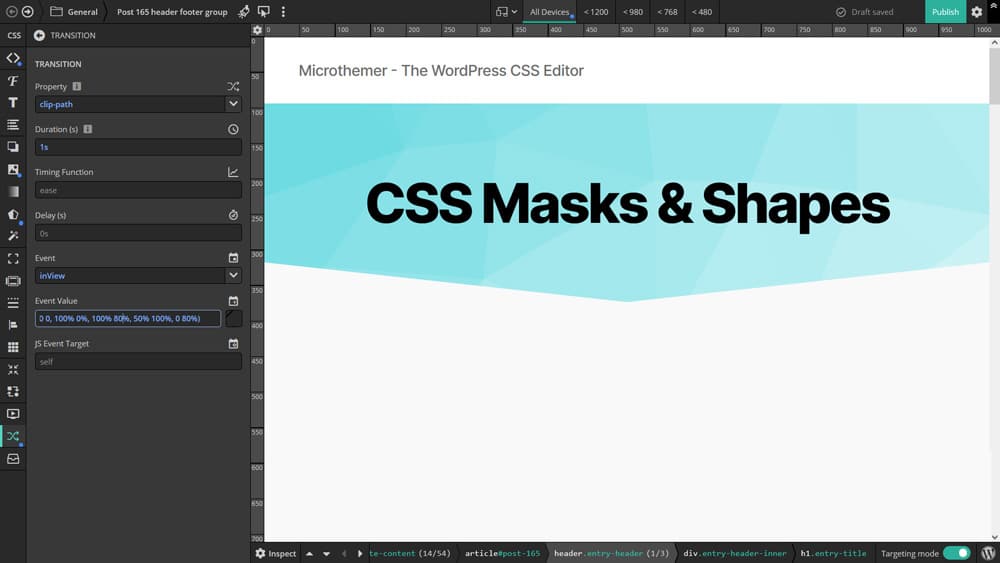This screenshot has height=563, width=1000.
Task: Click the clock icon next to Duration
Action: (x=233, y=129)
